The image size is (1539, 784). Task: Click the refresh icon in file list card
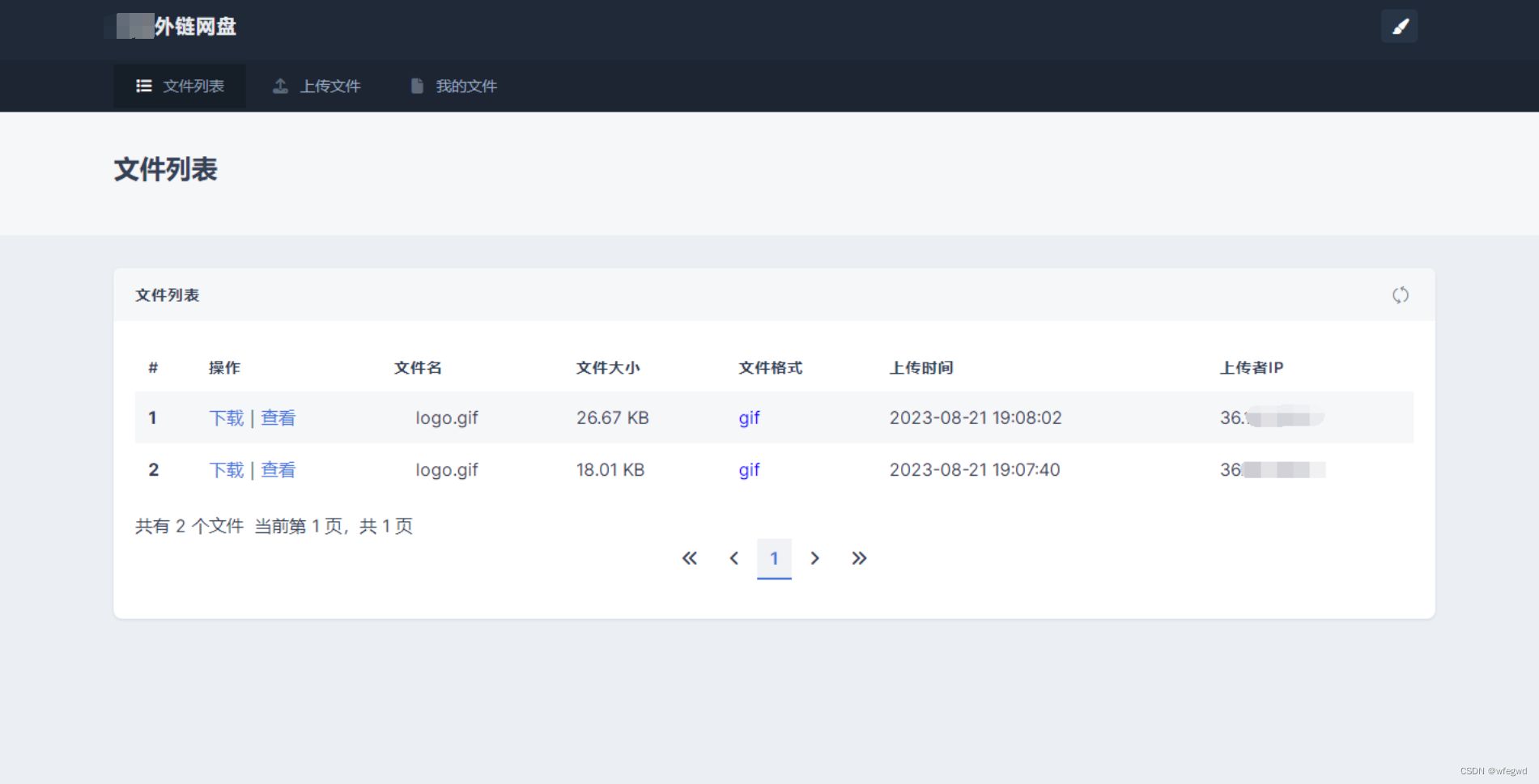1400,295
